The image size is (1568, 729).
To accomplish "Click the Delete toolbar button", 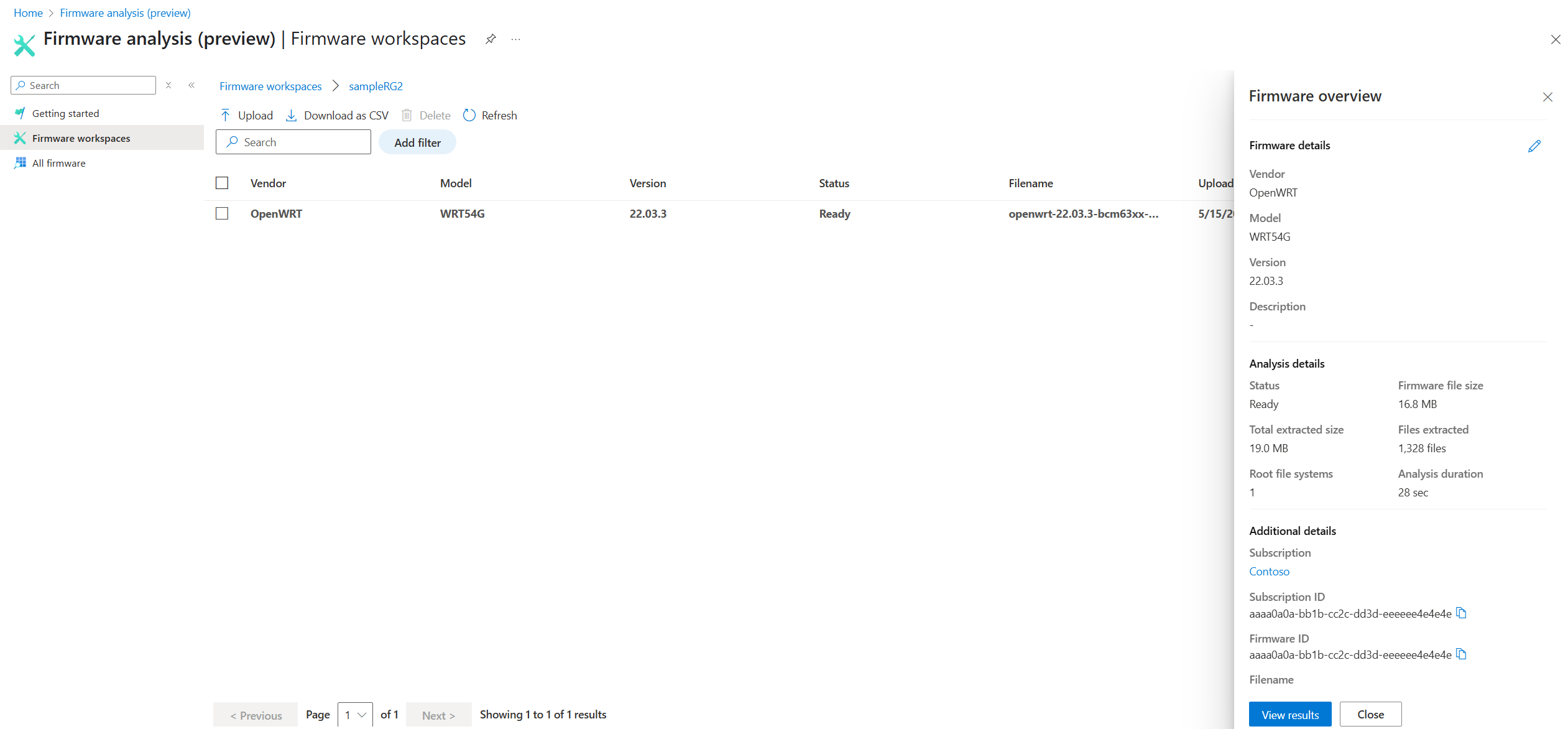I will (426, 116).
